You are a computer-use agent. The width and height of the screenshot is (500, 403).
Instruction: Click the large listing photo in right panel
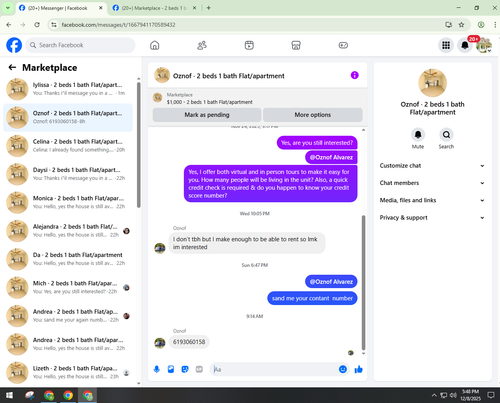point(432,83)
